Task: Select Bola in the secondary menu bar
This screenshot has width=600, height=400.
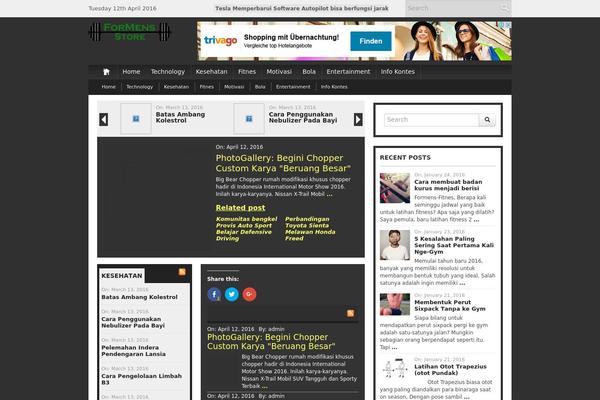Action: tap(260, 87)
